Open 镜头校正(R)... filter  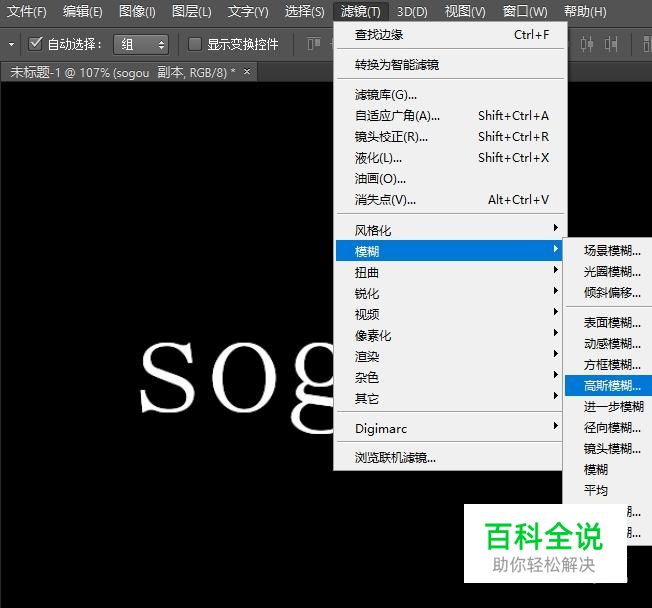point(449,137)
